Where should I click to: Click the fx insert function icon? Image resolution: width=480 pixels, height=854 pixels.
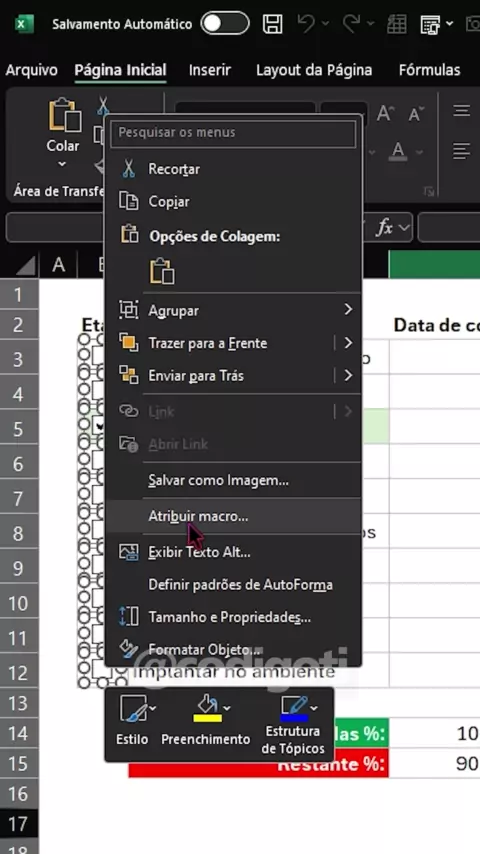(385, 228)
